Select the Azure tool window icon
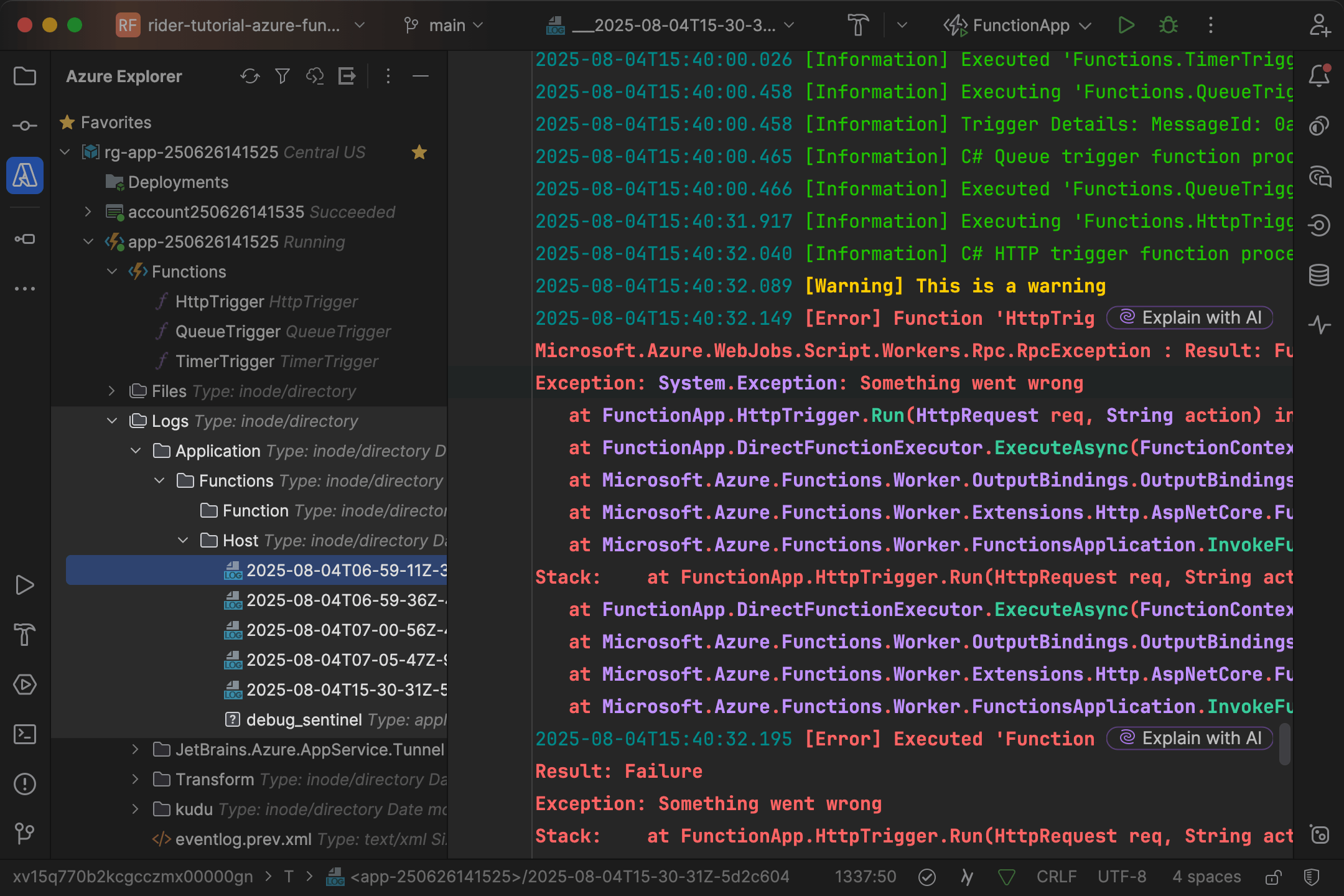Image resolution: width=1344 pixels, height=896 pixels. 25,176
